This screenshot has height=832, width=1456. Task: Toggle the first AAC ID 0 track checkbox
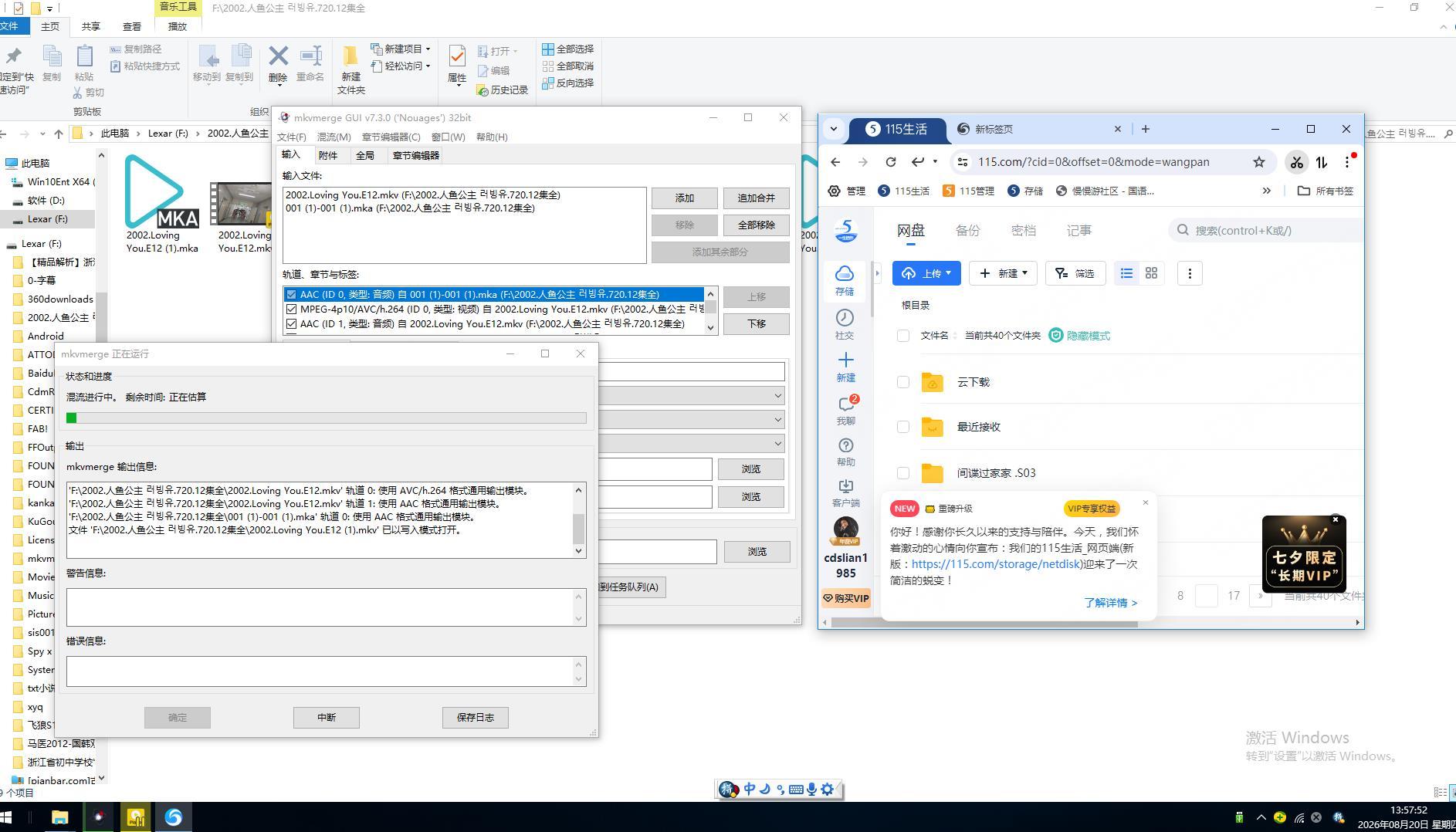(291, 295)
